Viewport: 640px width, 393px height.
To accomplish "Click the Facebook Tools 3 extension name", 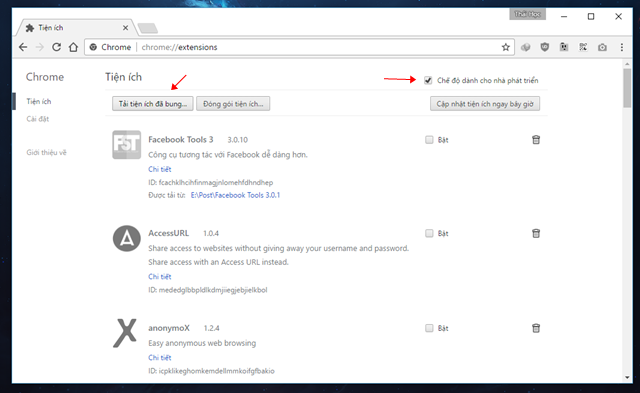I will point(181,140).
